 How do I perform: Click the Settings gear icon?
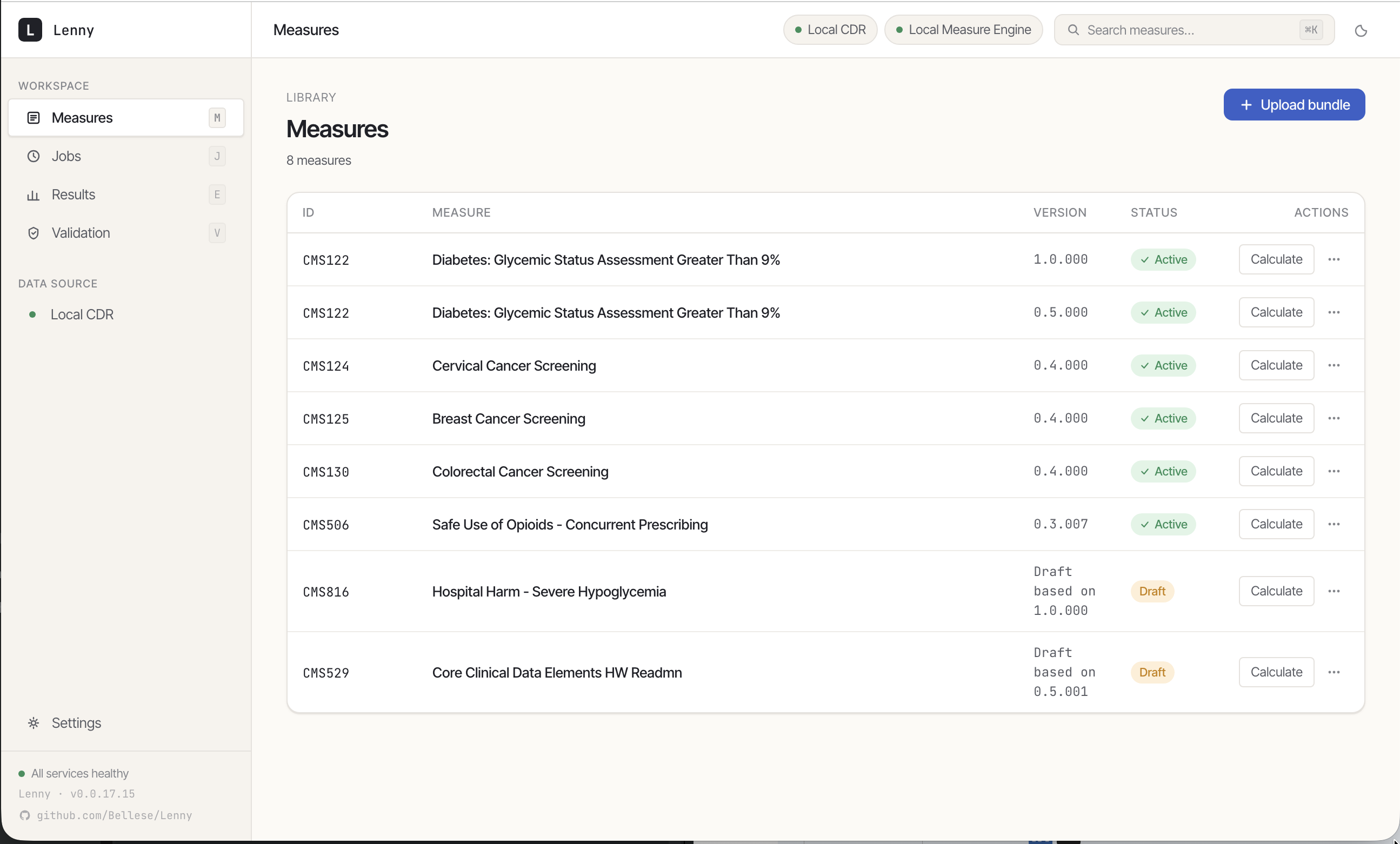point(34,723)
